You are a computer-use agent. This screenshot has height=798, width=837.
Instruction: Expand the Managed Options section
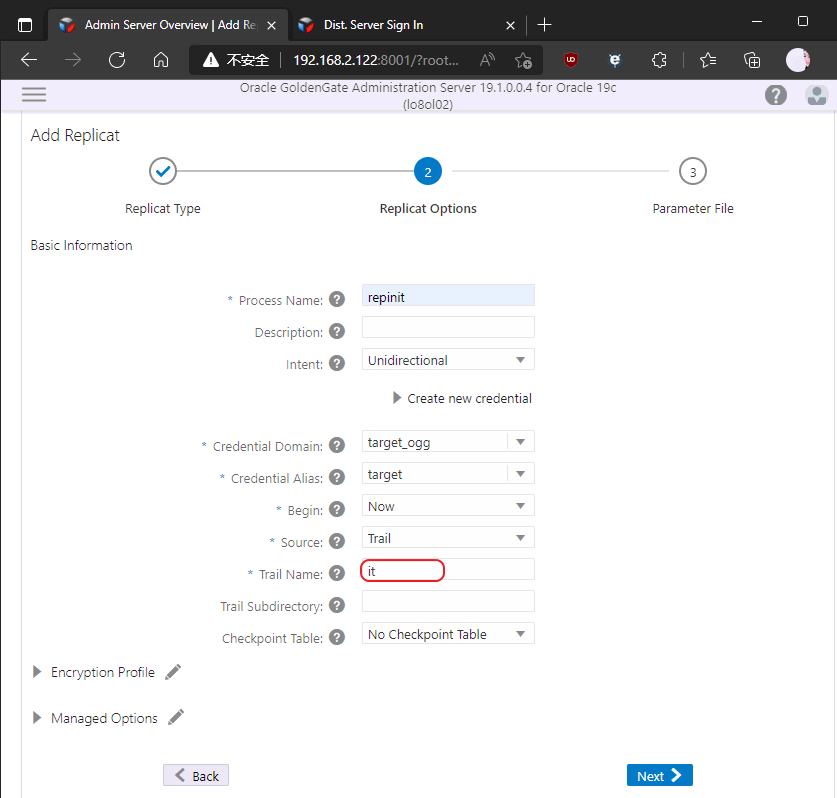click(38, 717)
